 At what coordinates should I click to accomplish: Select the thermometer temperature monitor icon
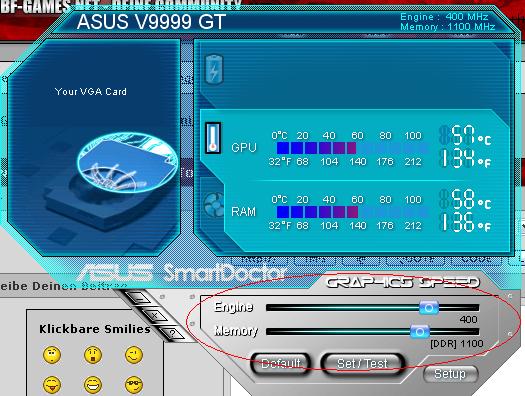coord(213,138)
